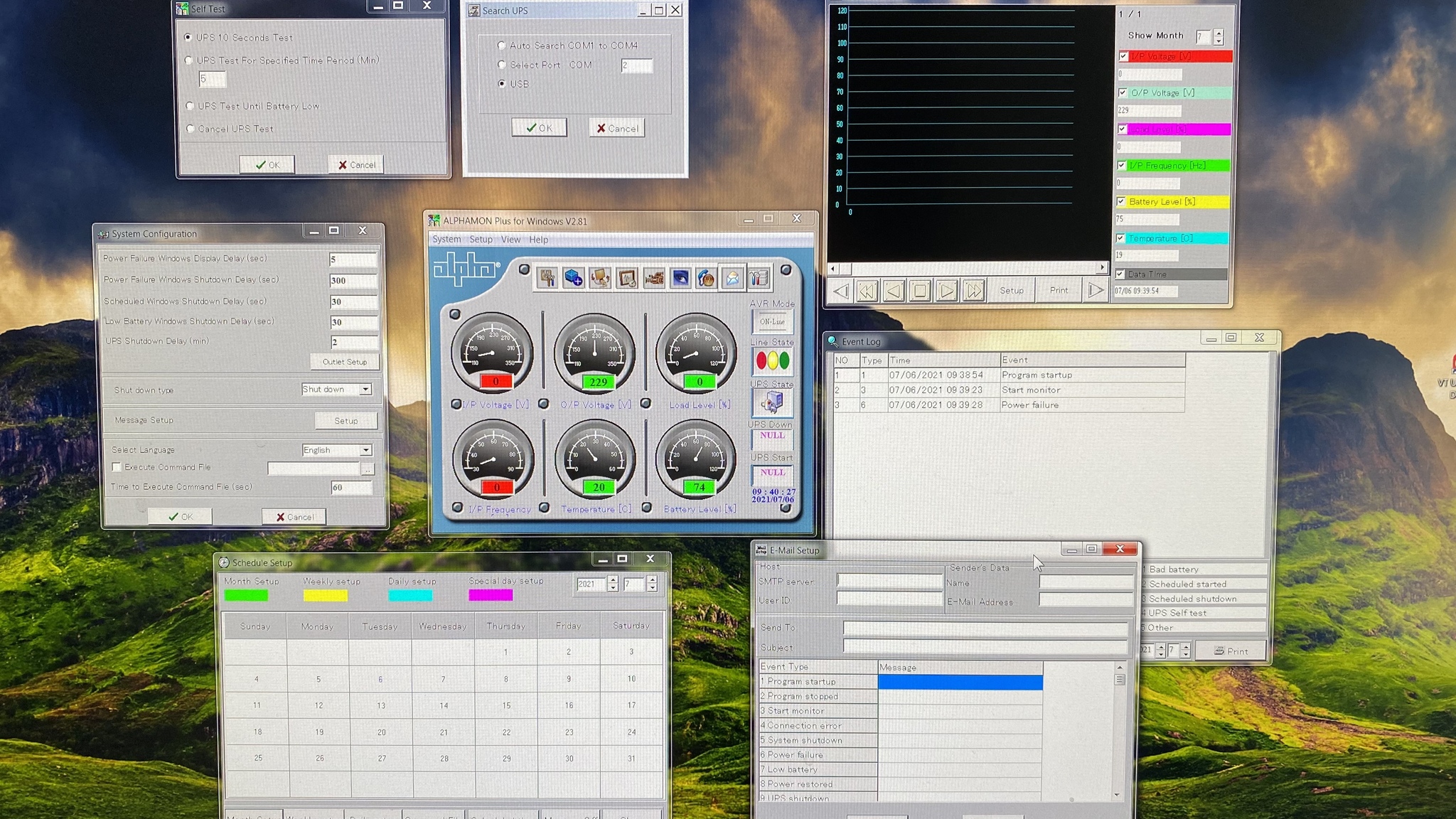Select UPS Test For Specified Time Period option
The height and width of the screenshot is (819, 1456).
click(x=188, y=60)
